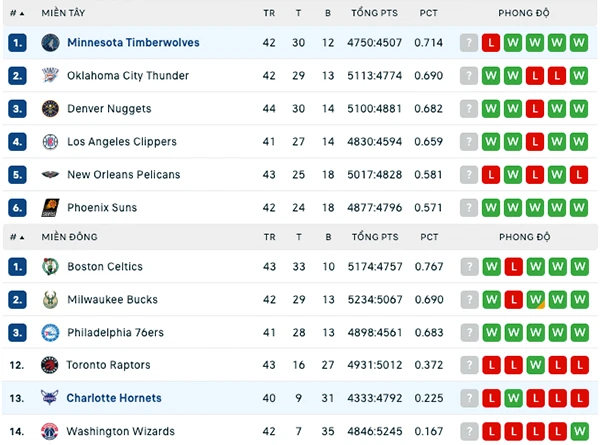600x445 pixels.
Task: Click Timberwolves' red L form badge
Action: click(x=491, y=42)
